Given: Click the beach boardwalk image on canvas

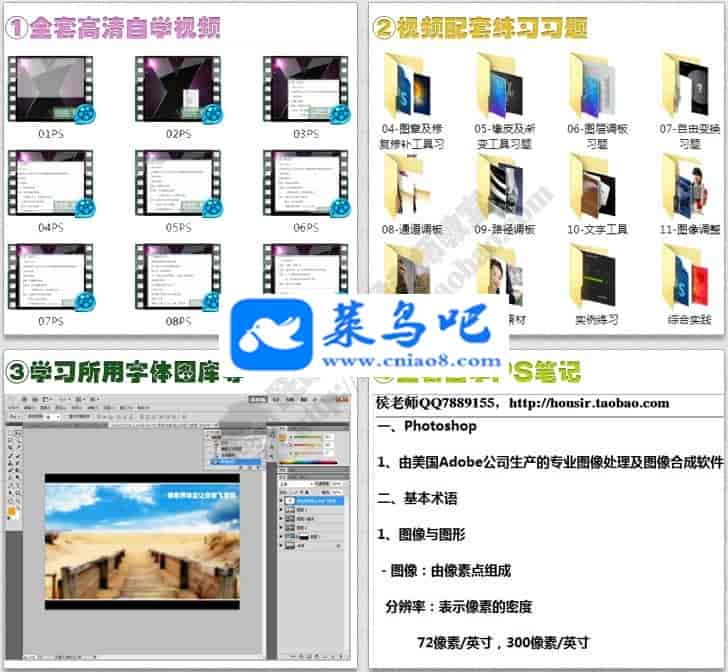Looking at the screenshot, I should pos(141,540).
